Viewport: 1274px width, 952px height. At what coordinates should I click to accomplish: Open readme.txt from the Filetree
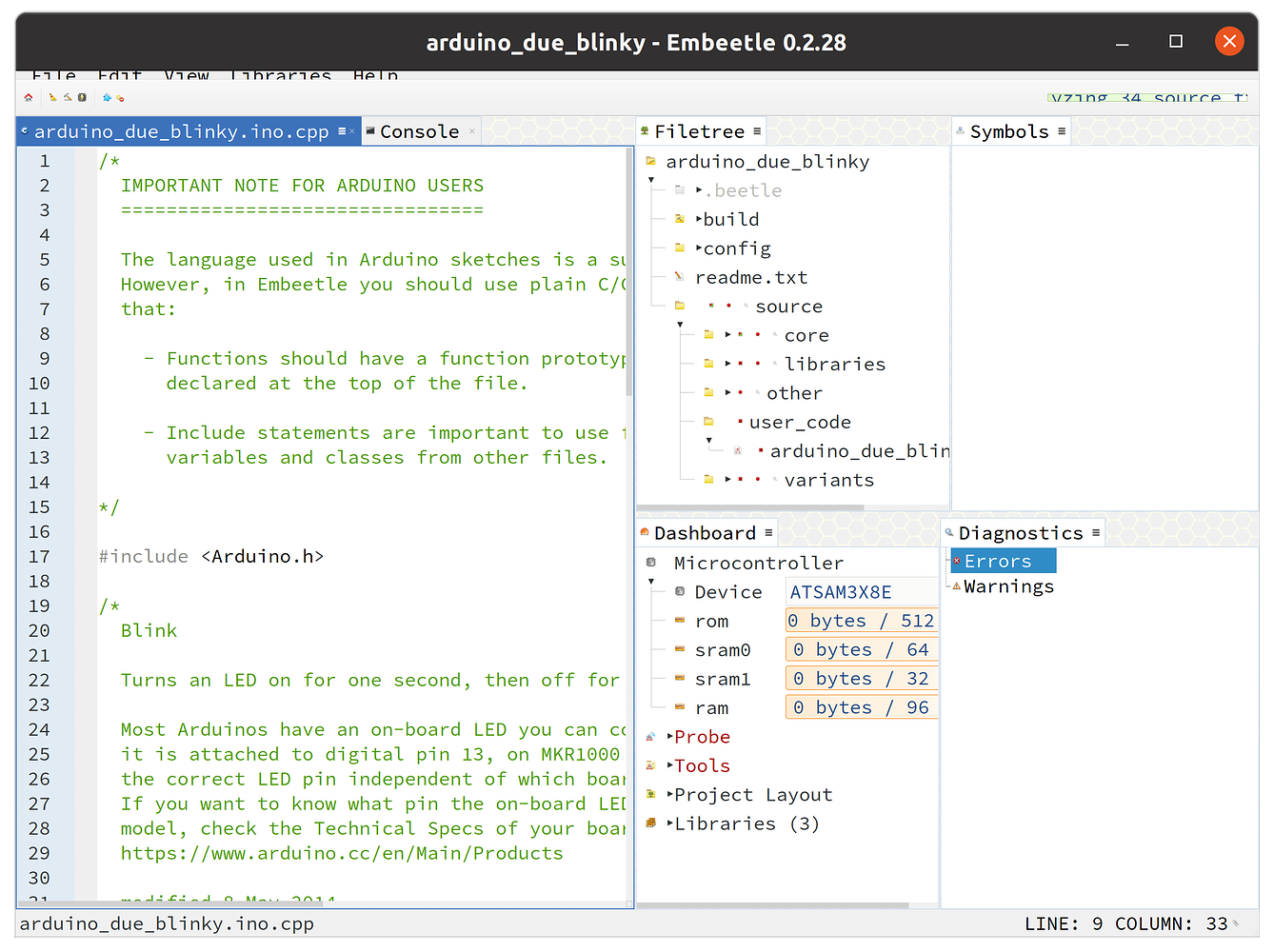click(x=750, y=278)
